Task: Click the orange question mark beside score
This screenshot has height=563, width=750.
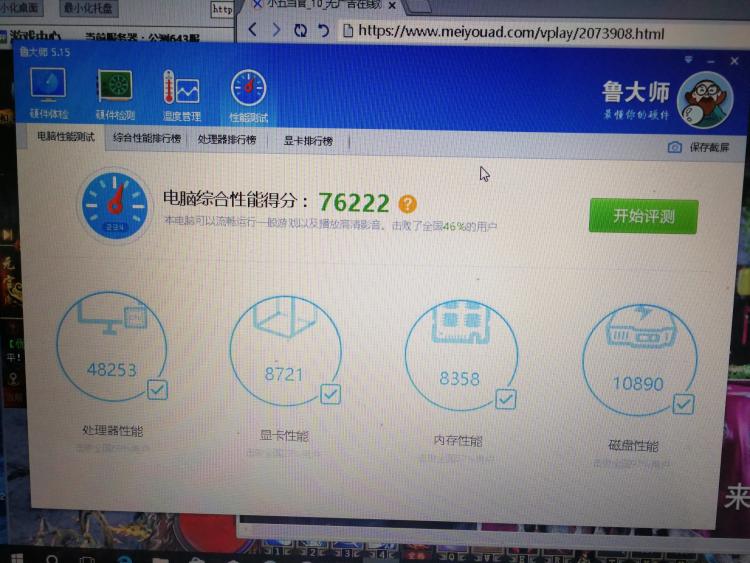Action: [x=408, y=204]
